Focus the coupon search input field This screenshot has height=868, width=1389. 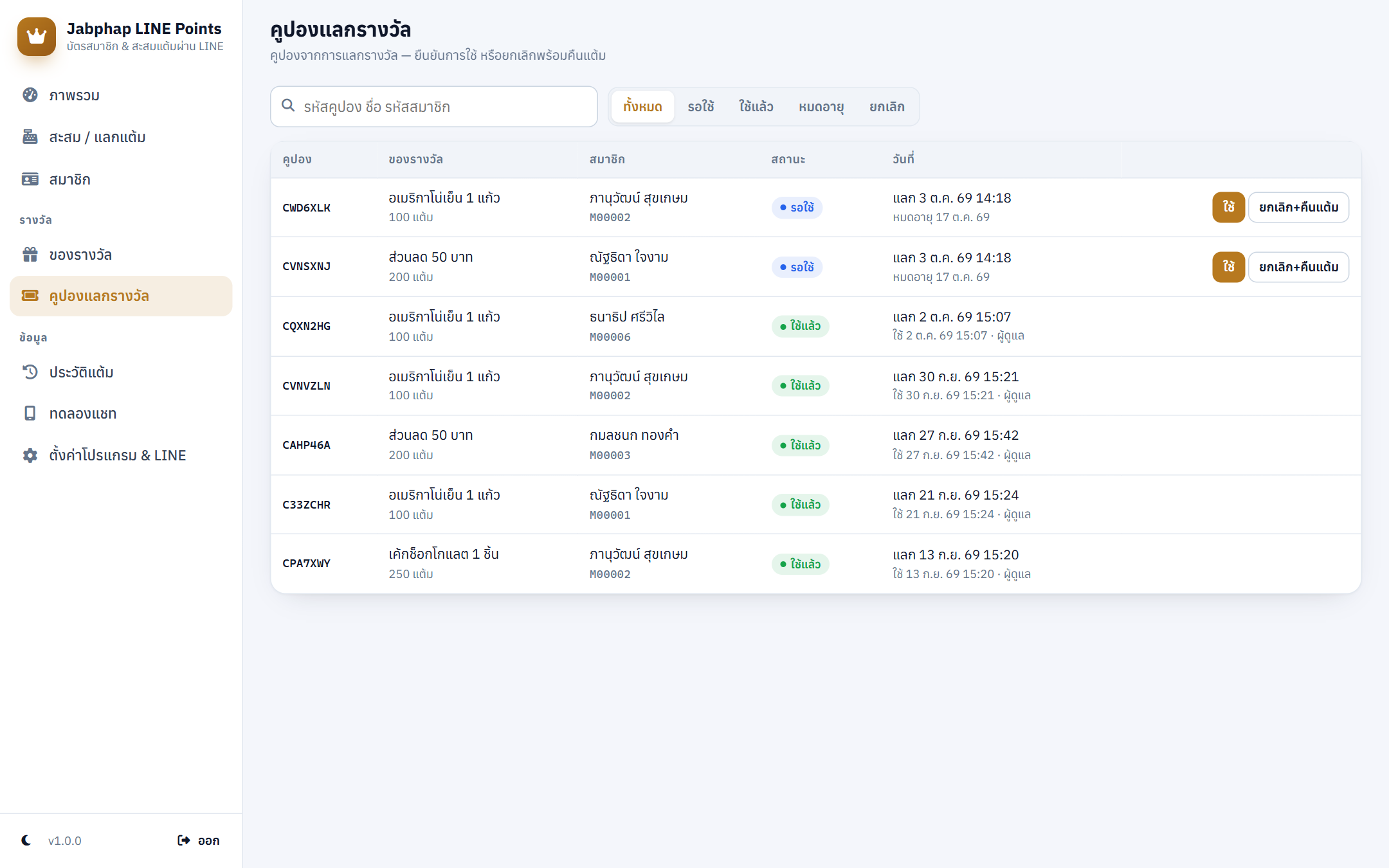click(x=434, y=107)
